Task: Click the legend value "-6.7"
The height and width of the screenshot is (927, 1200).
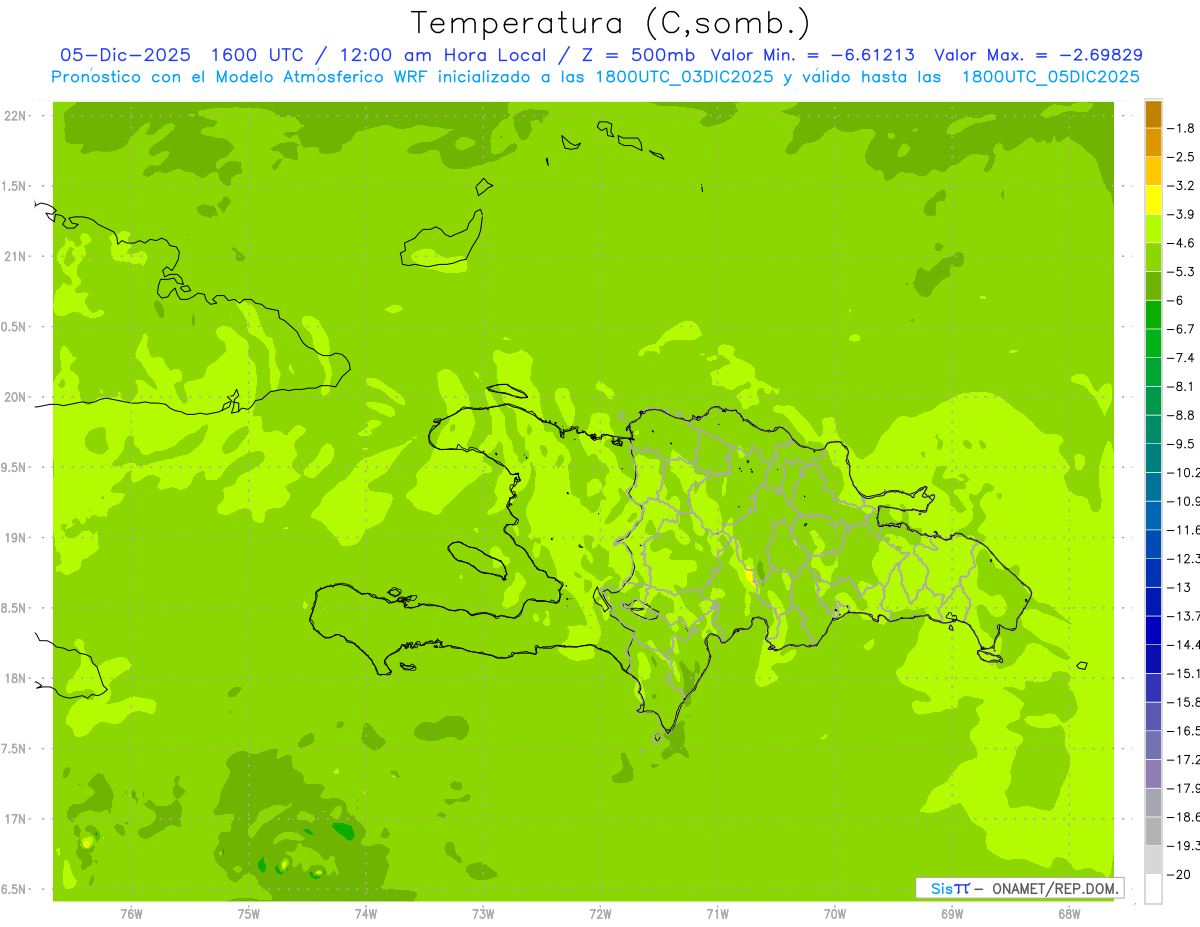Action: pyautogui.click(x=1182, y=329)
